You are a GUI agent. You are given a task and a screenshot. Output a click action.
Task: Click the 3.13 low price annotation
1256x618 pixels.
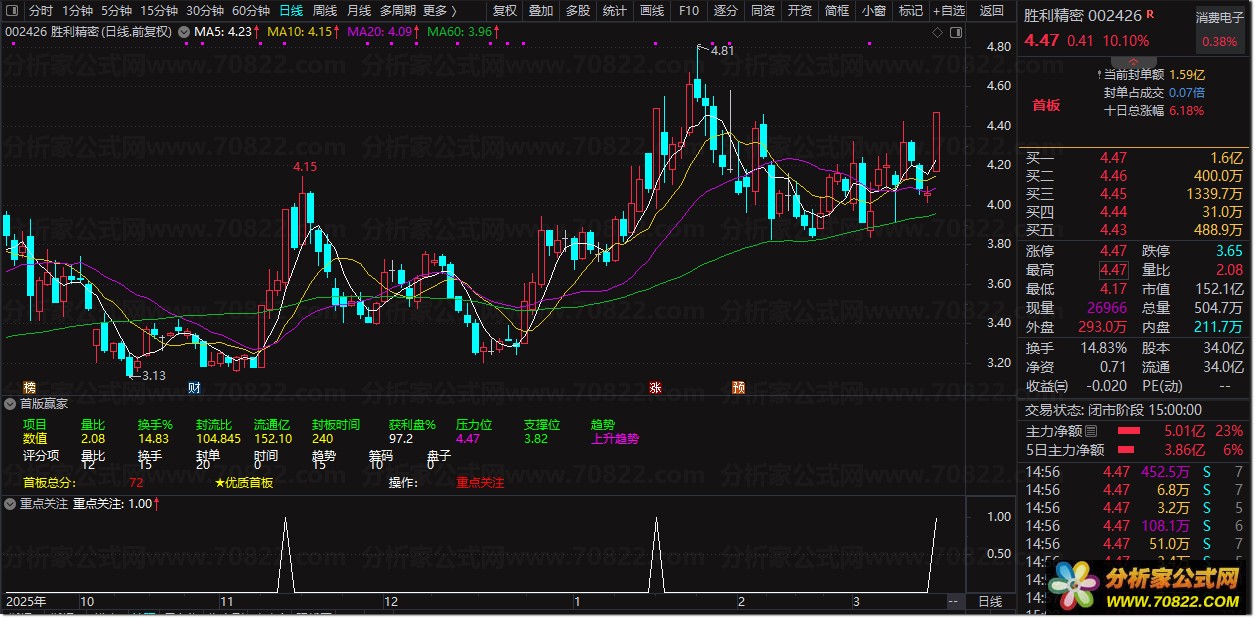pos(153,376)
